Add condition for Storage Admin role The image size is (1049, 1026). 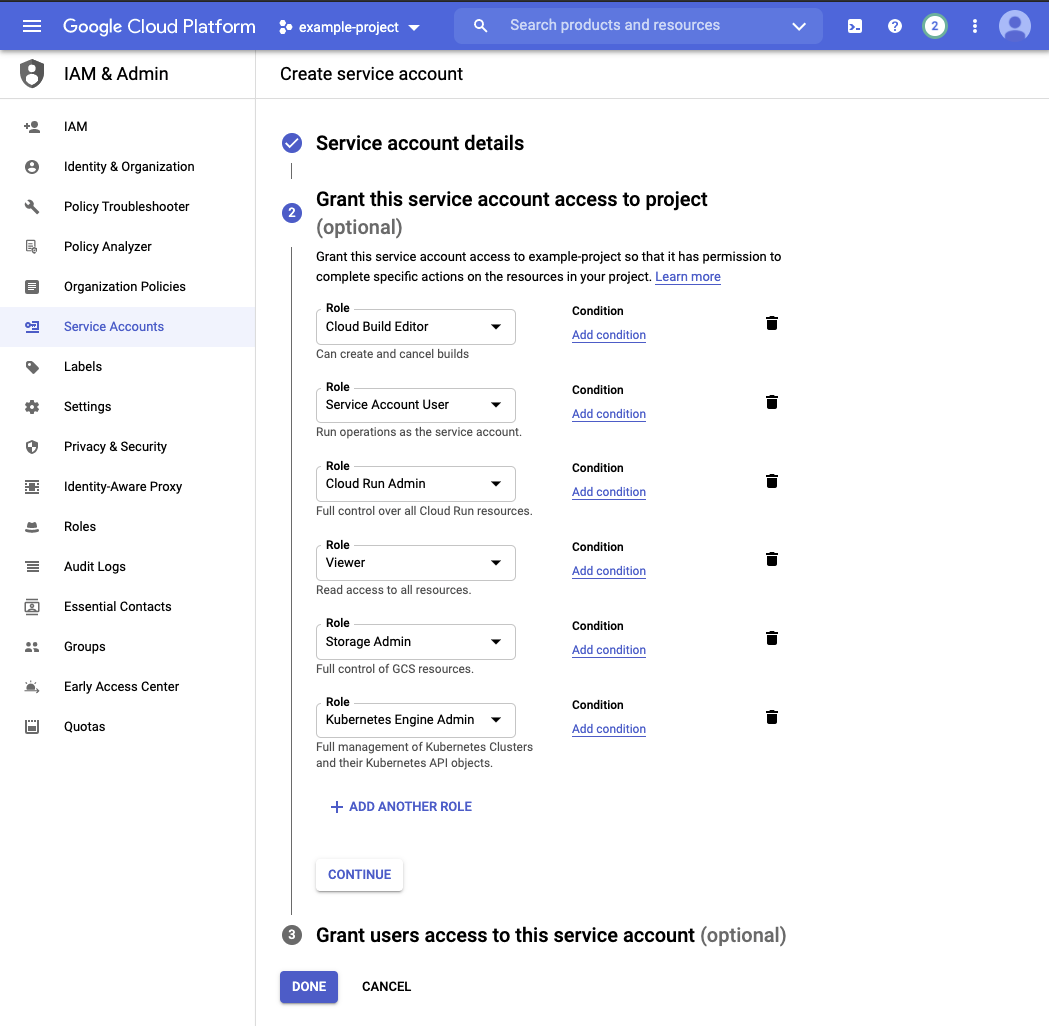point(609,649)
